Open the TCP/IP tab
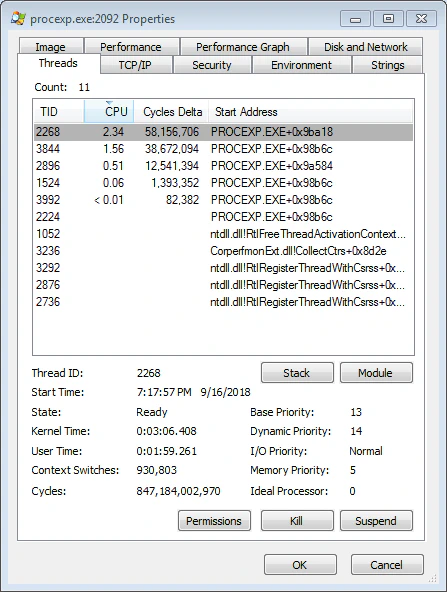Image resolution: width=447 pixels, height=592 pixels. pyautogui.click(x=135, y=65)
